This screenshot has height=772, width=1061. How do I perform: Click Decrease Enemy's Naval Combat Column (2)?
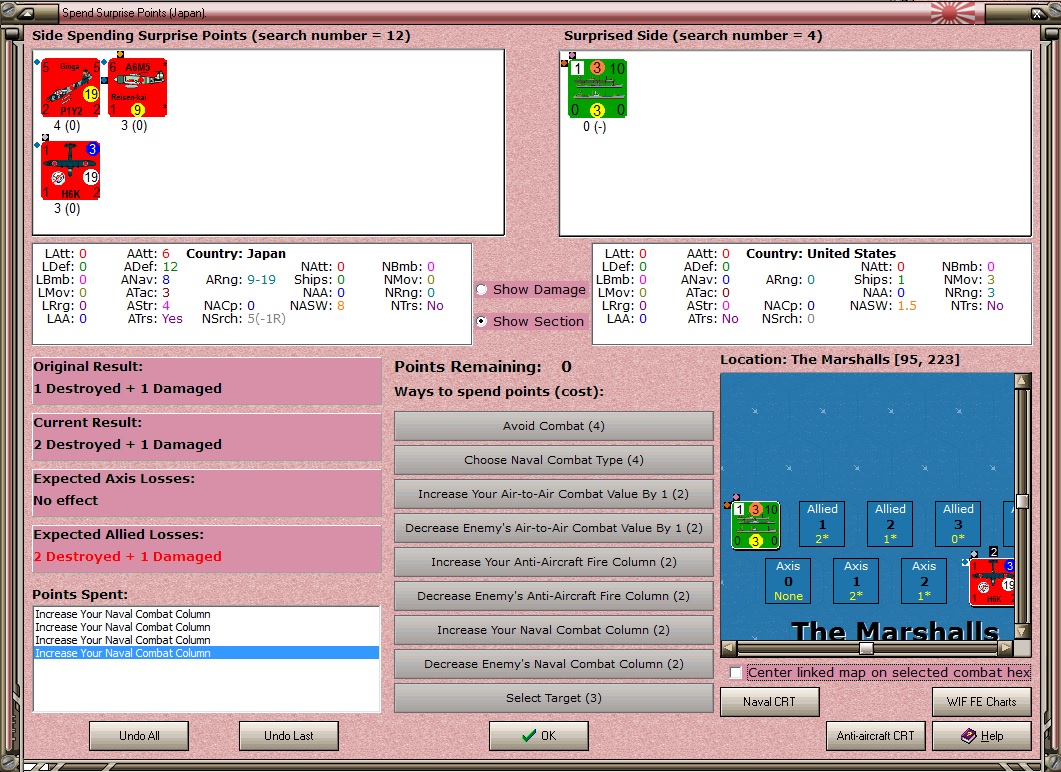point(554,664)
